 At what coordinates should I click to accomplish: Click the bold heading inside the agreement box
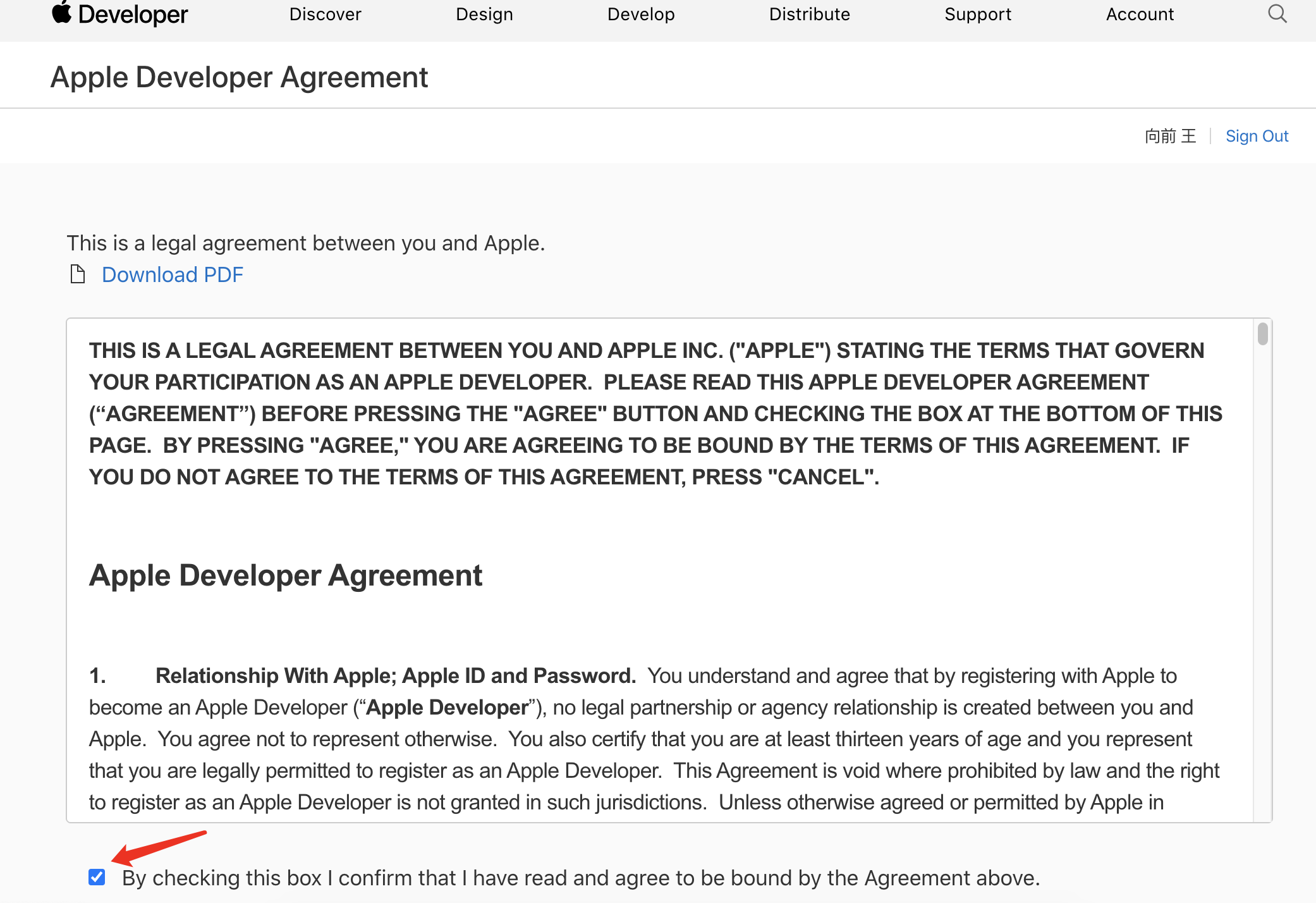click(x=285, y=575)
